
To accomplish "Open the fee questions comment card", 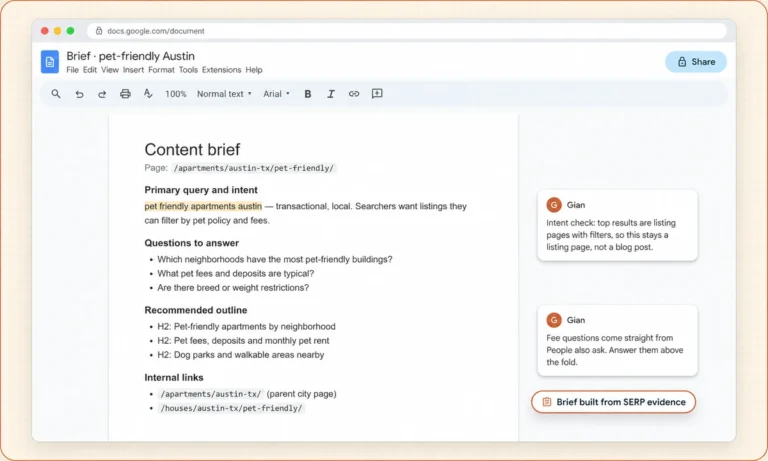I will click(617, 340).
